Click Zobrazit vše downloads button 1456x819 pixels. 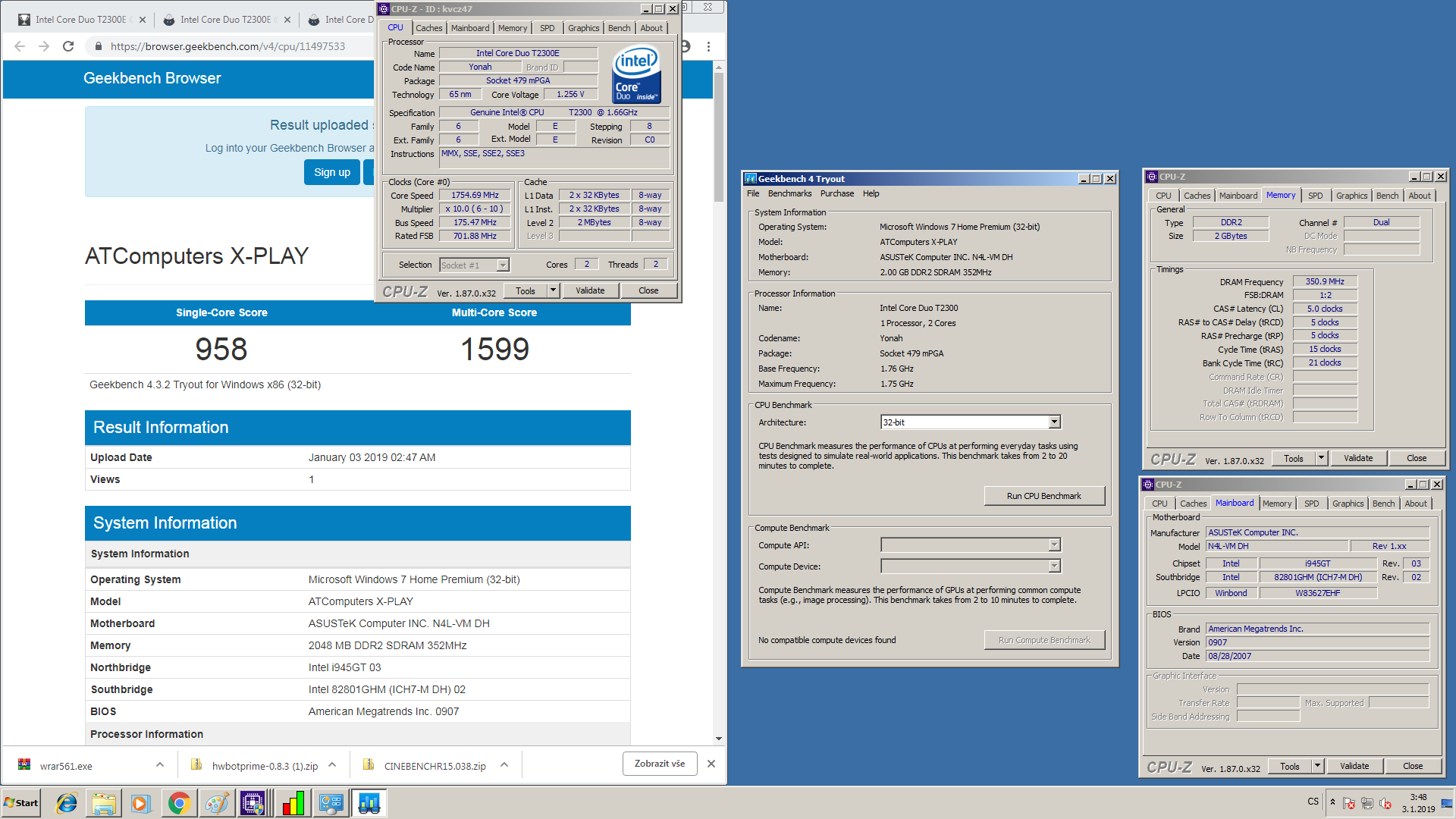(x=659, y=764)
